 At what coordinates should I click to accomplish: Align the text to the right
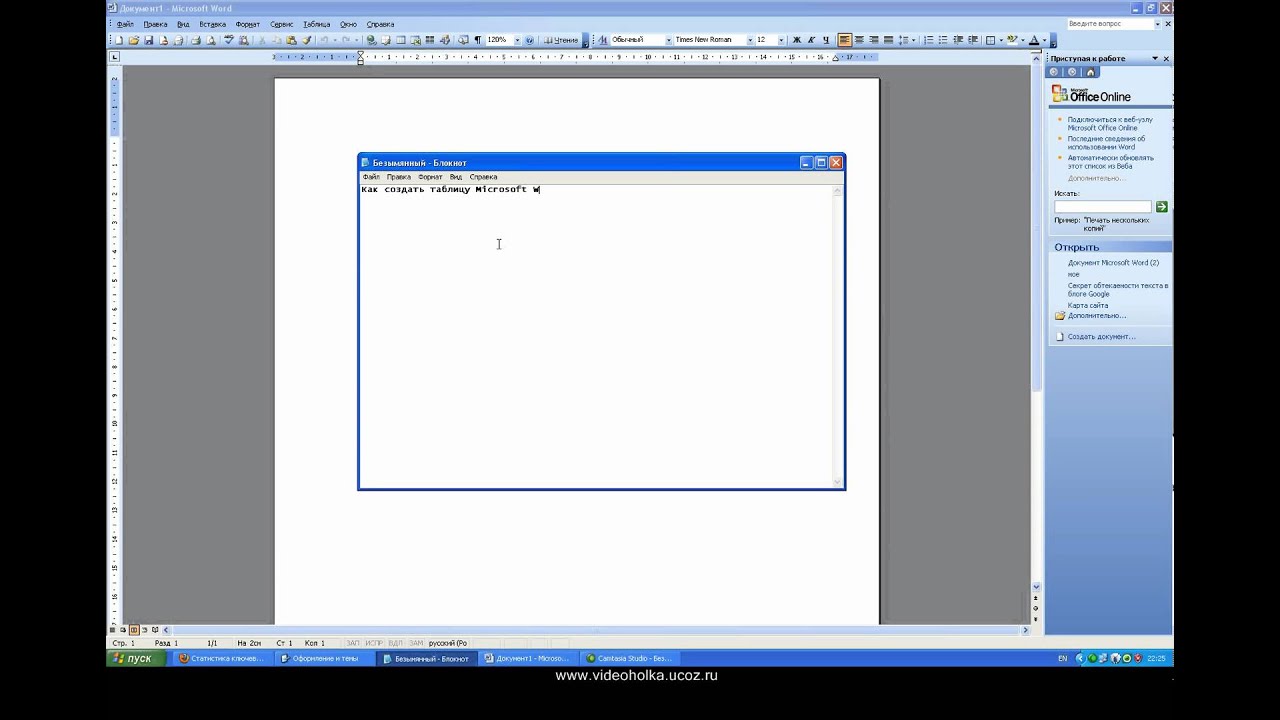click(x=874, y=40)
